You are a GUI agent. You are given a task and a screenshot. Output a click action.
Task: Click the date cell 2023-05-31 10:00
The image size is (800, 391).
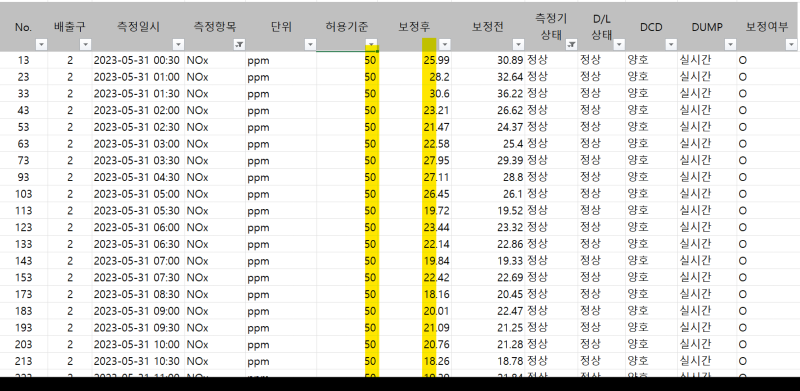[138, 344]
